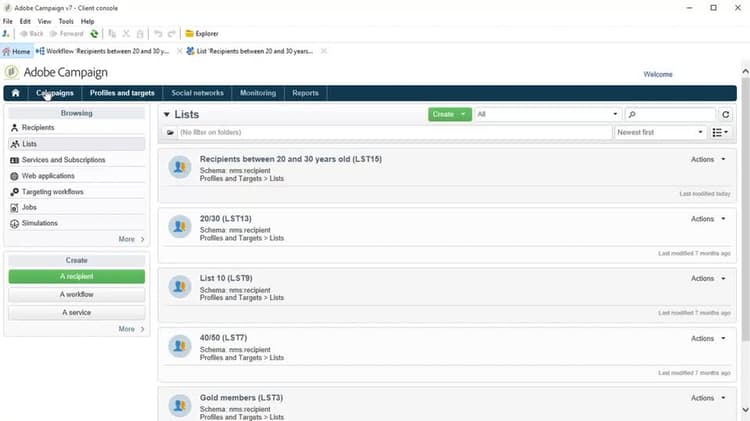
Task: Click the green Create button
Action: tap(449, 114)
